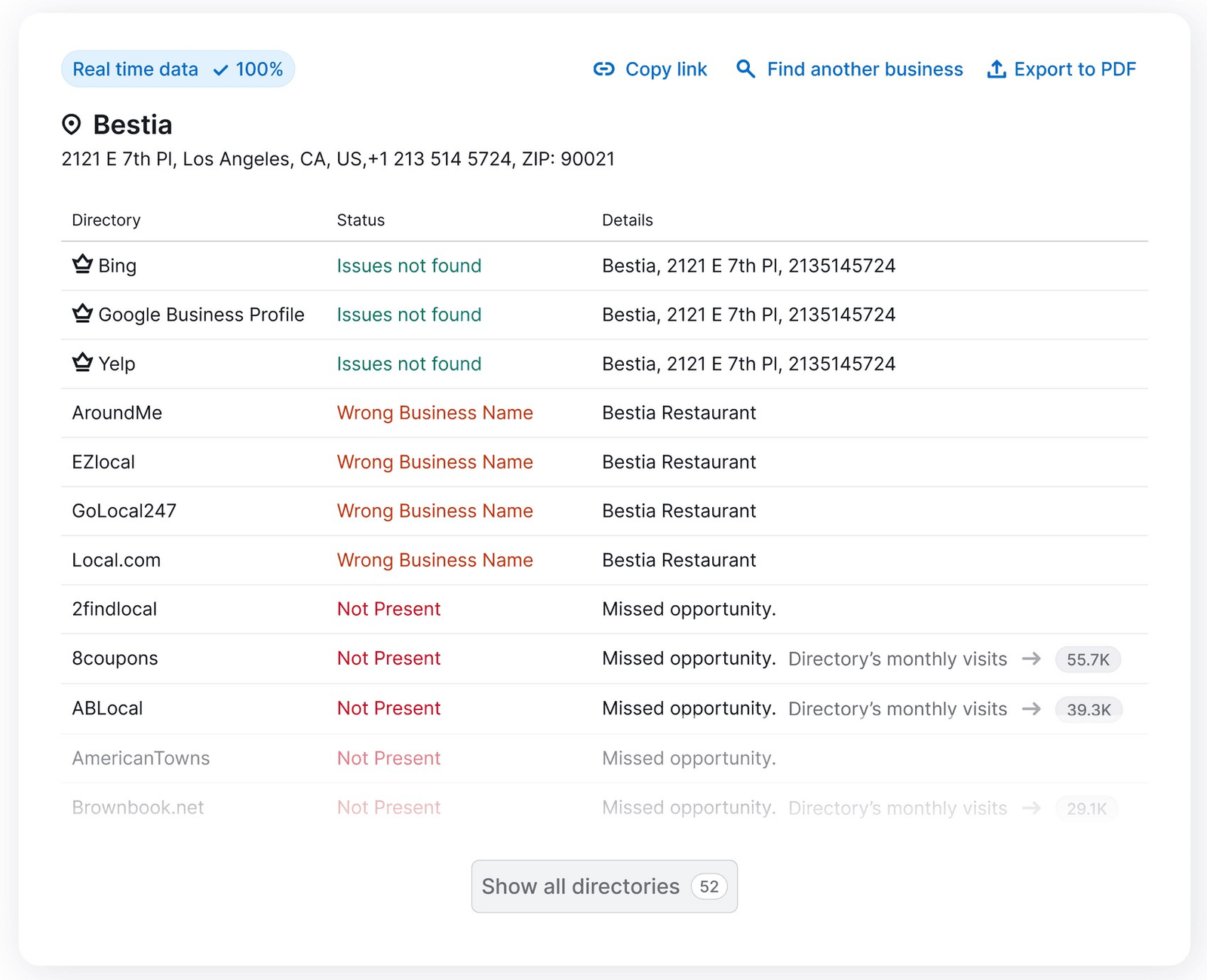The height and width of the screenshot is (980, 1207).
Task: Click the crown icon next to Yelp
Action: pyautogui.click(x=82, y=363)
